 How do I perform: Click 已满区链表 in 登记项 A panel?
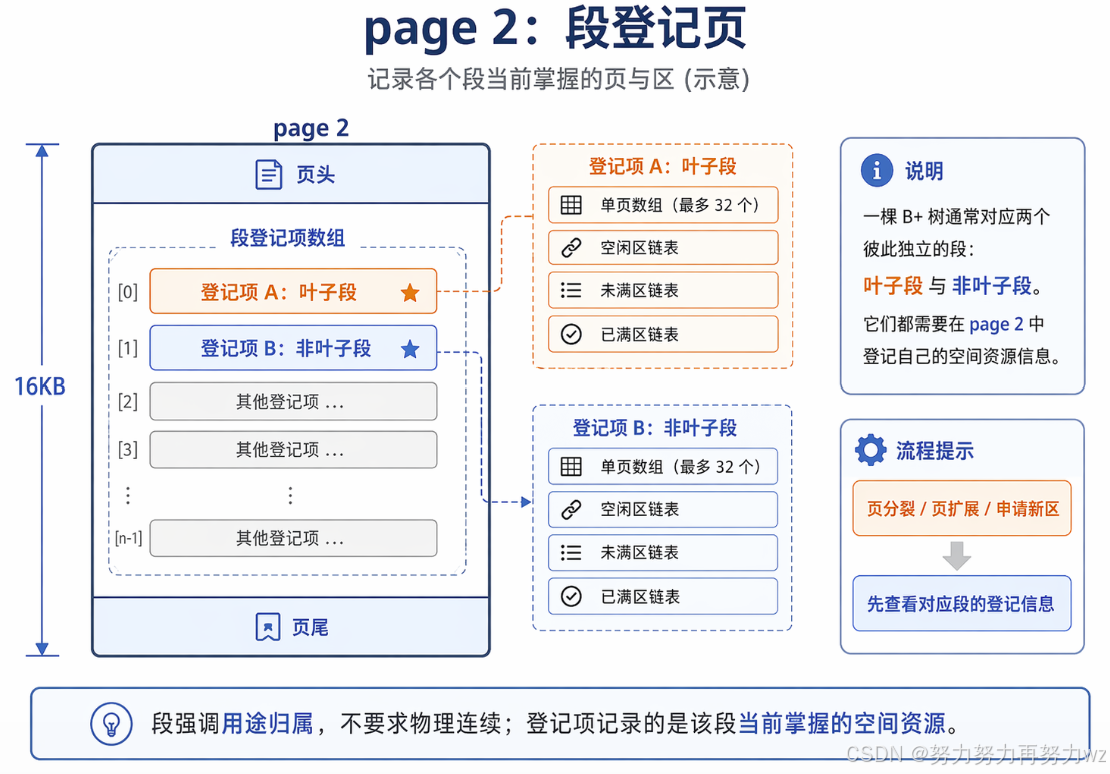click(x=663, y=334)
